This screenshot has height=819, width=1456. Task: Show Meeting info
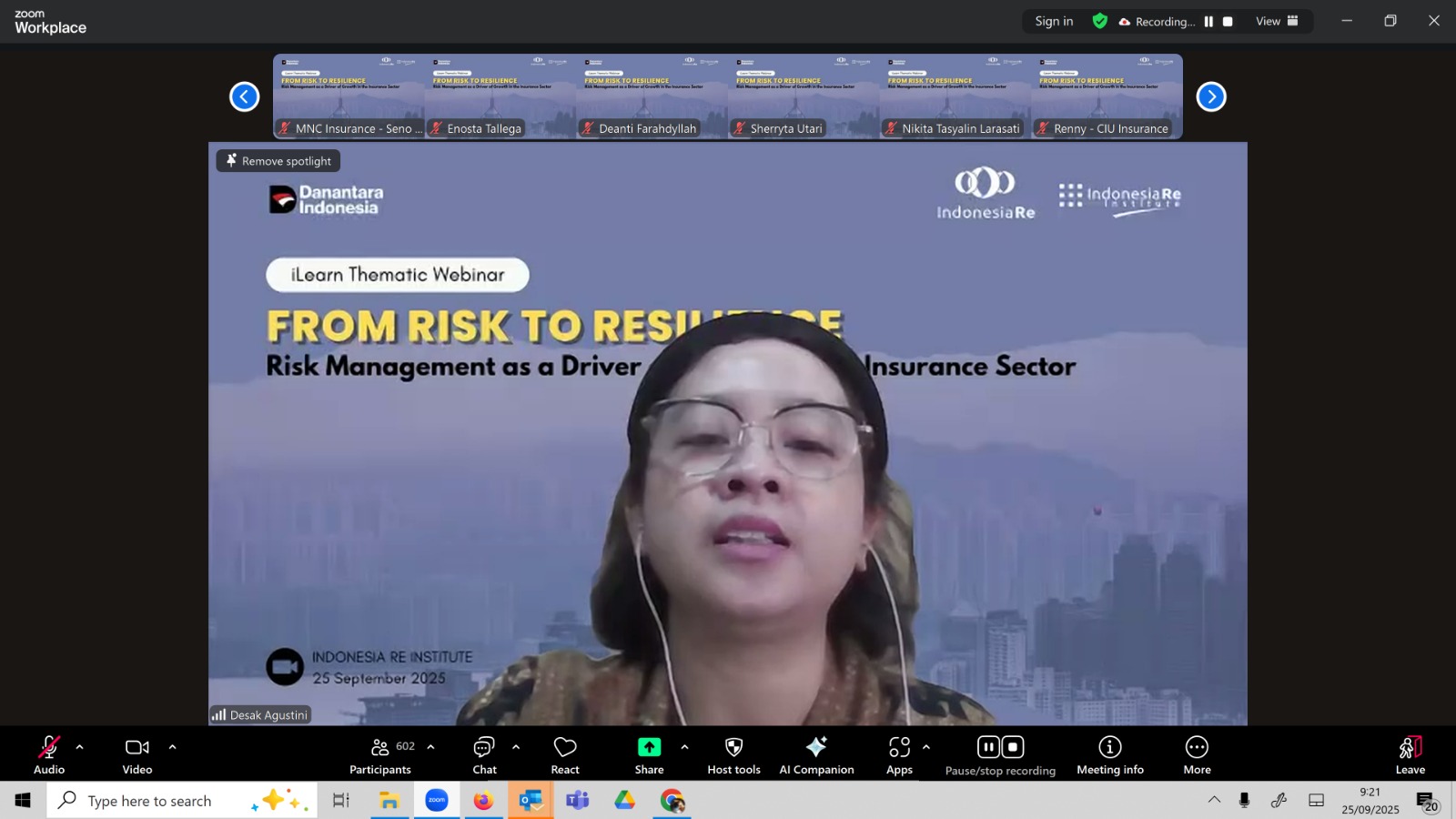[1109, 755]
